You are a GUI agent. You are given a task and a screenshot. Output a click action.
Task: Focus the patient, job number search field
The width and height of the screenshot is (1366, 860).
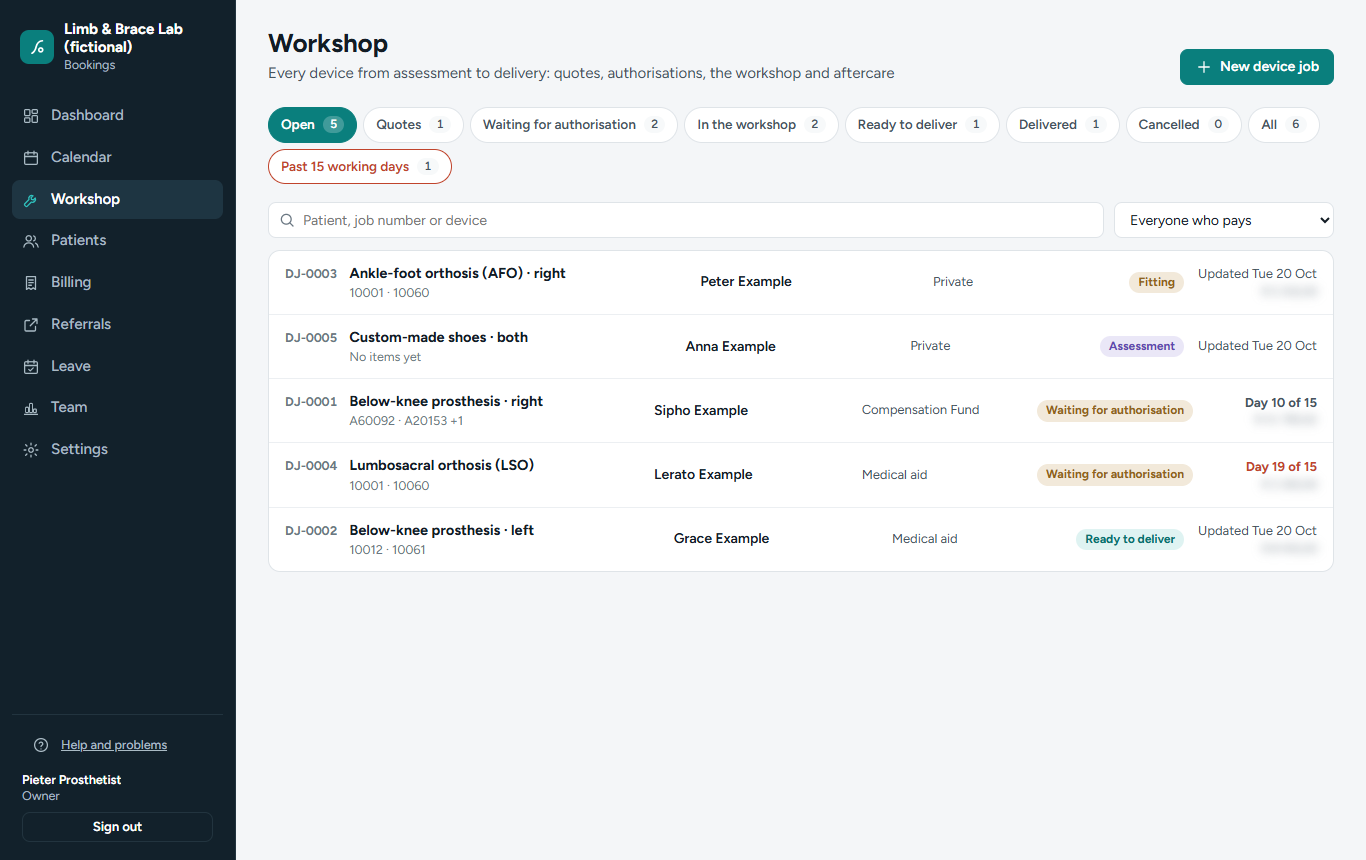686,220
